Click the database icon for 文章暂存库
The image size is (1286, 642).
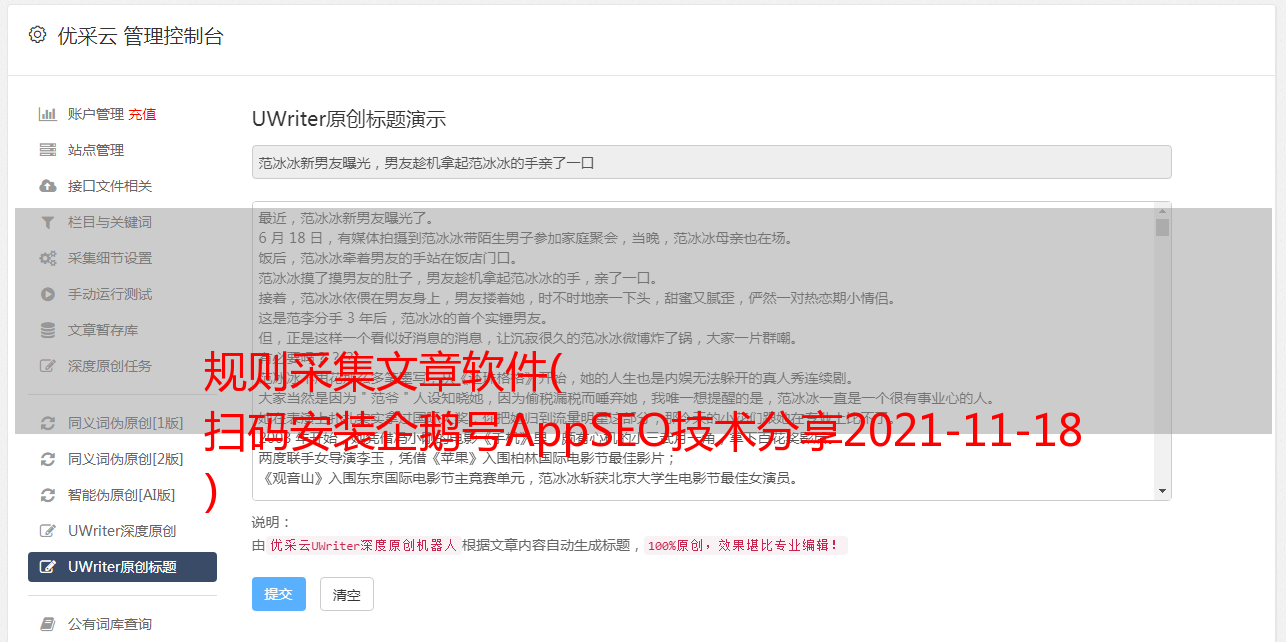pos(47,330)
